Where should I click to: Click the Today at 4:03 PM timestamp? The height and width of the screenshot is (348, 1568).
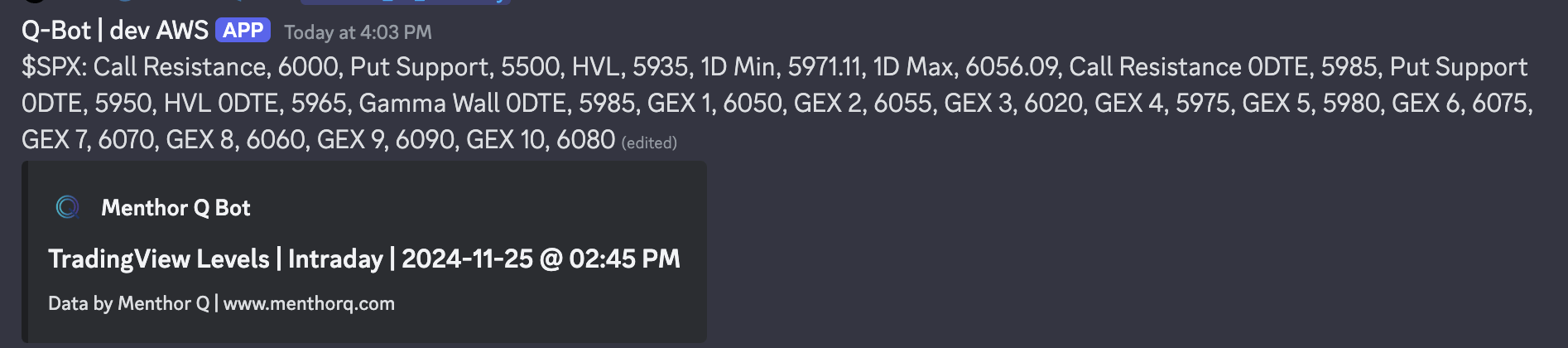(x=358, y=32)
